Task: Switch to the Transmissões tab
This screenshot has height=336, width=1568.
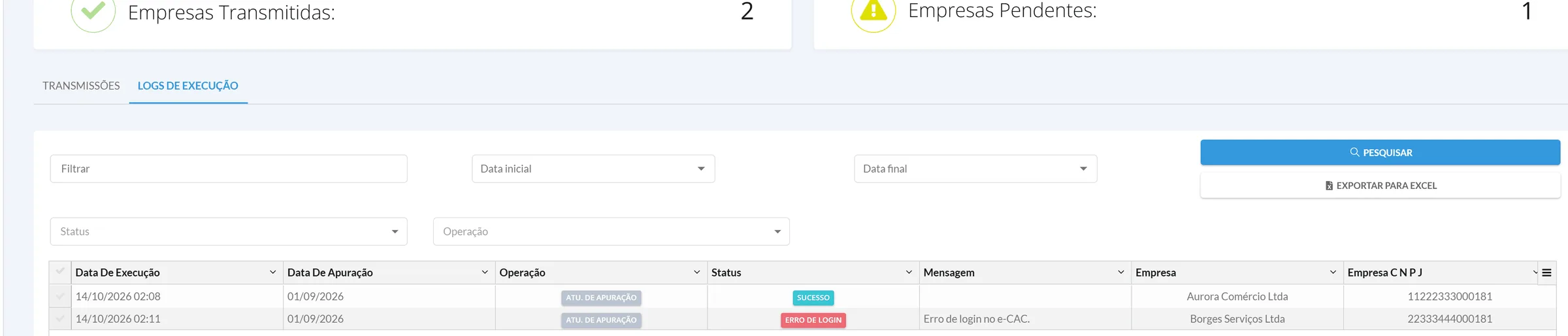Action: 81,86
